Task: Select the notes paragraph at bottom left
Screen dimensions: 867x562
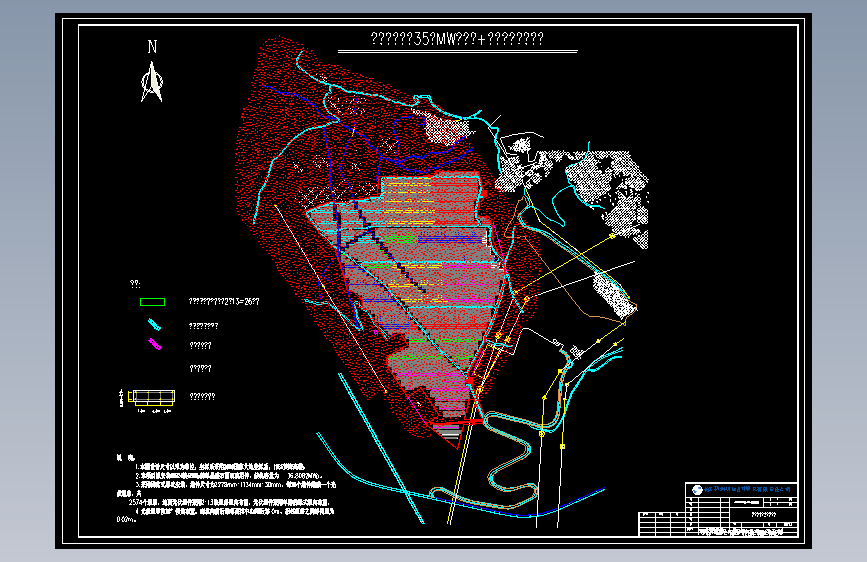Action: [x=226, y=488]
